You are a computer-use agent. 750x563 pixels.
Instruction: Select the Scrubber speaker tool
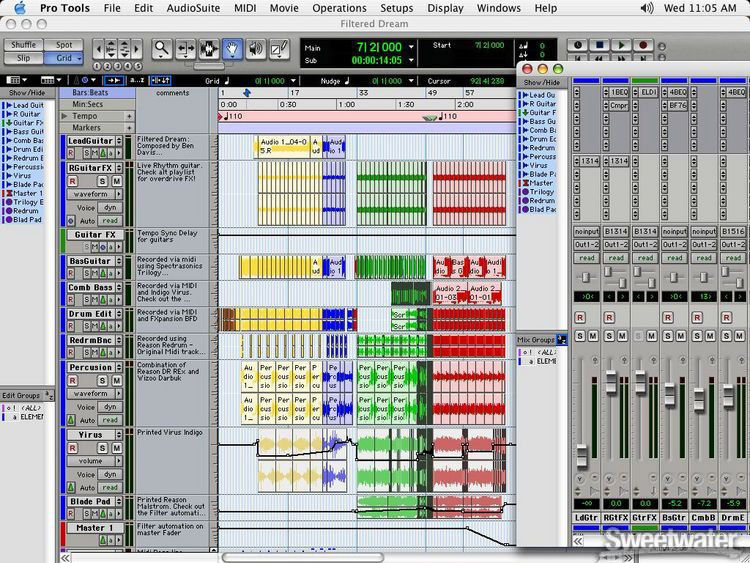(x=255, y=49)
